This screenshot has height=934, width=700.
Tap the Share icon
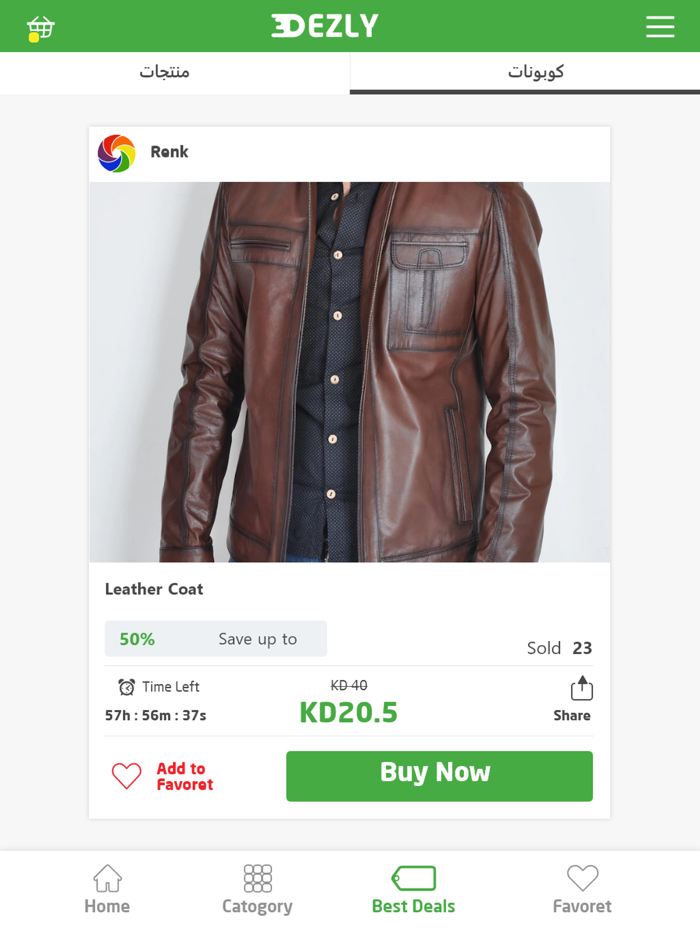(582, 689)
